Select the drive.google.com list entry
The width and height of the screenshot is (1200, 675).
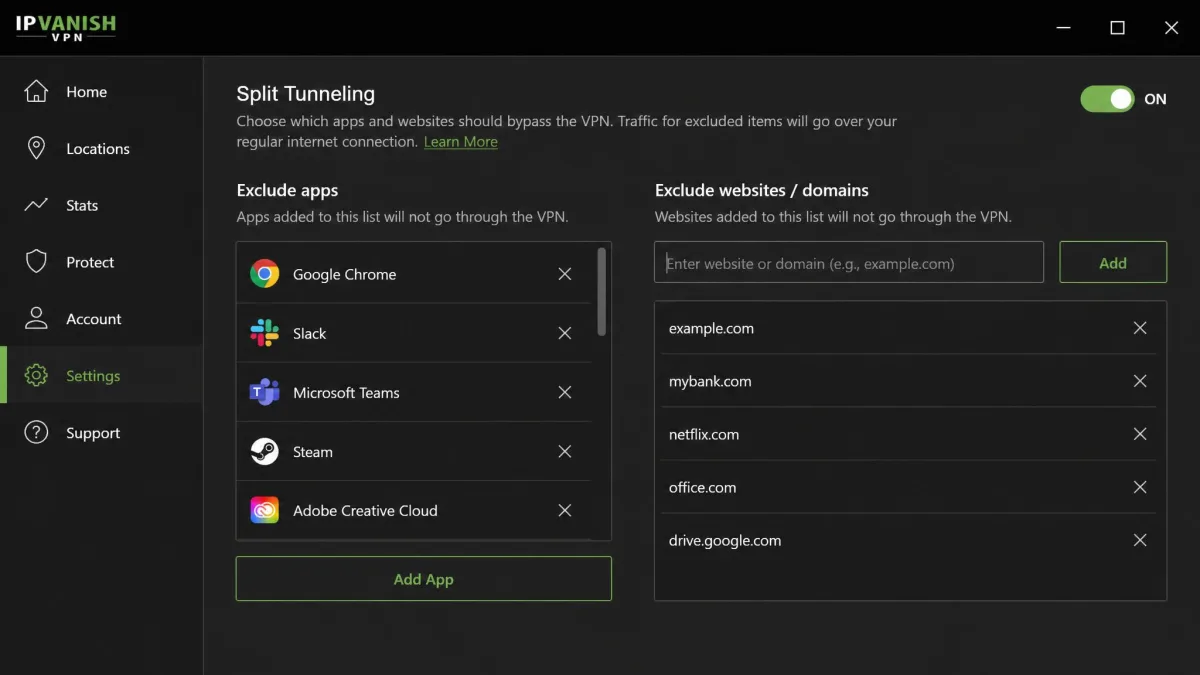[910, 540]
